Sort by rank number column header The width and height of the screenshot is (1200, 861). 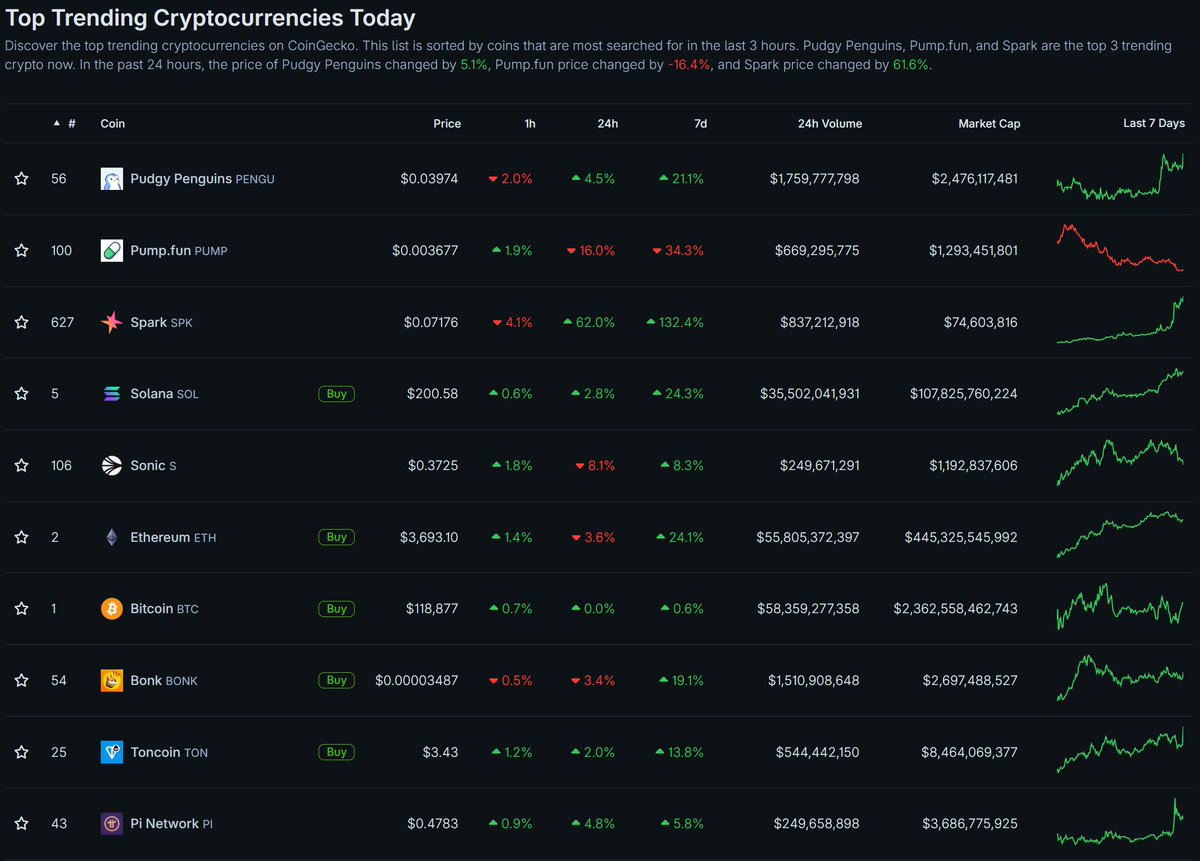coord(65,124)
